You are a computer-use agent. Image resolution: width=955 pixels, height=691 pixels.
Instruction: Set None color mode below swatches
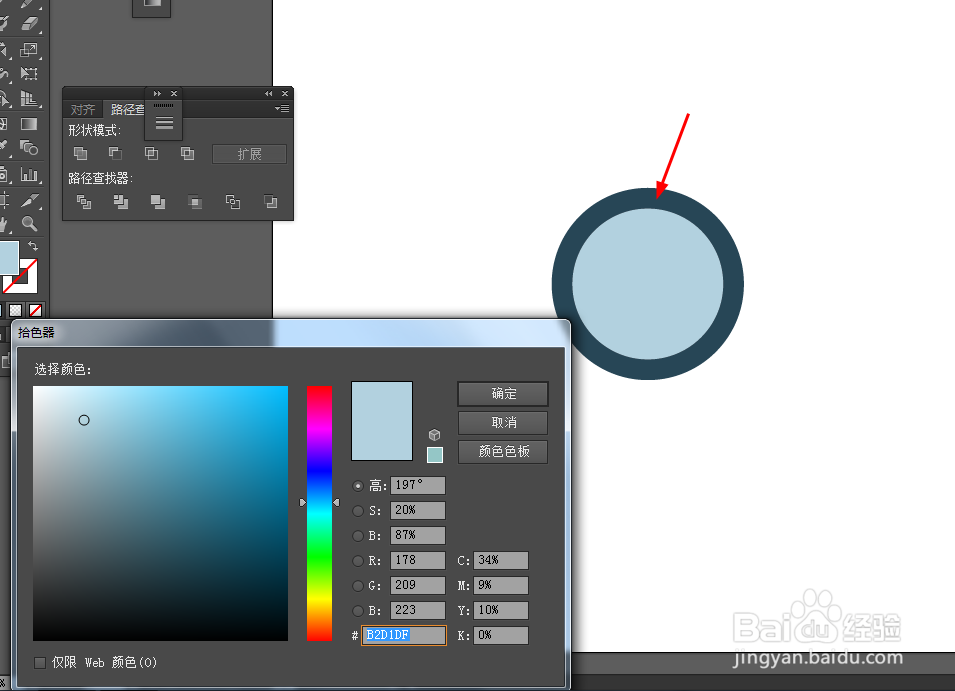point(36,310)
